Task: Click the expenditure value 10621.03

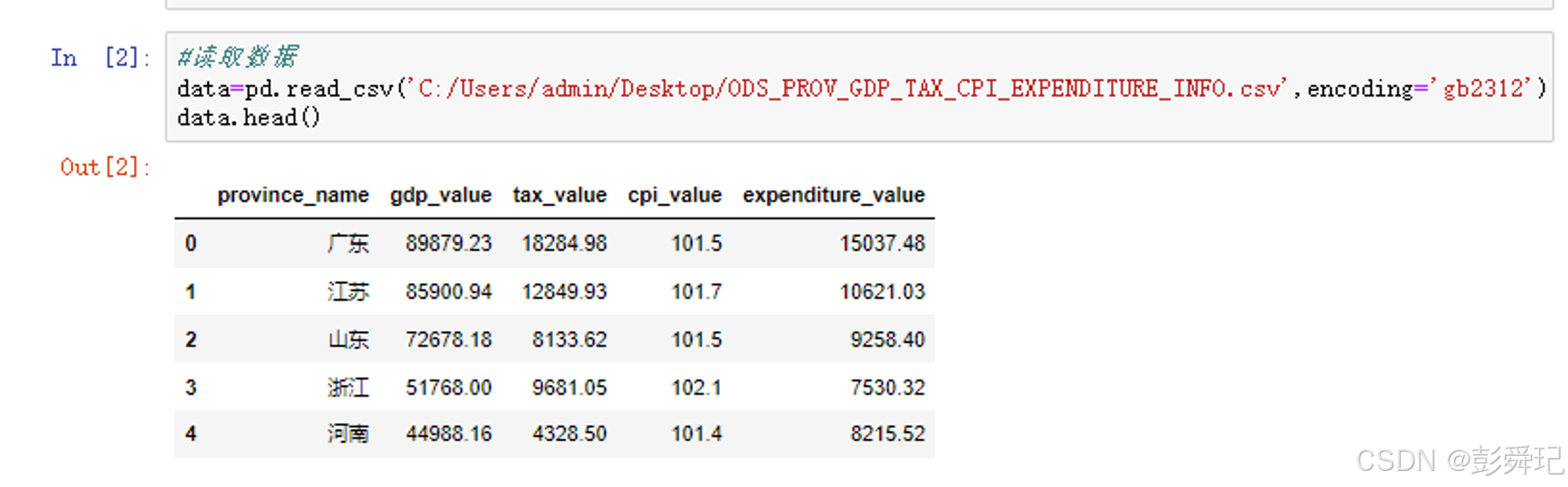Action: point(882,292)
